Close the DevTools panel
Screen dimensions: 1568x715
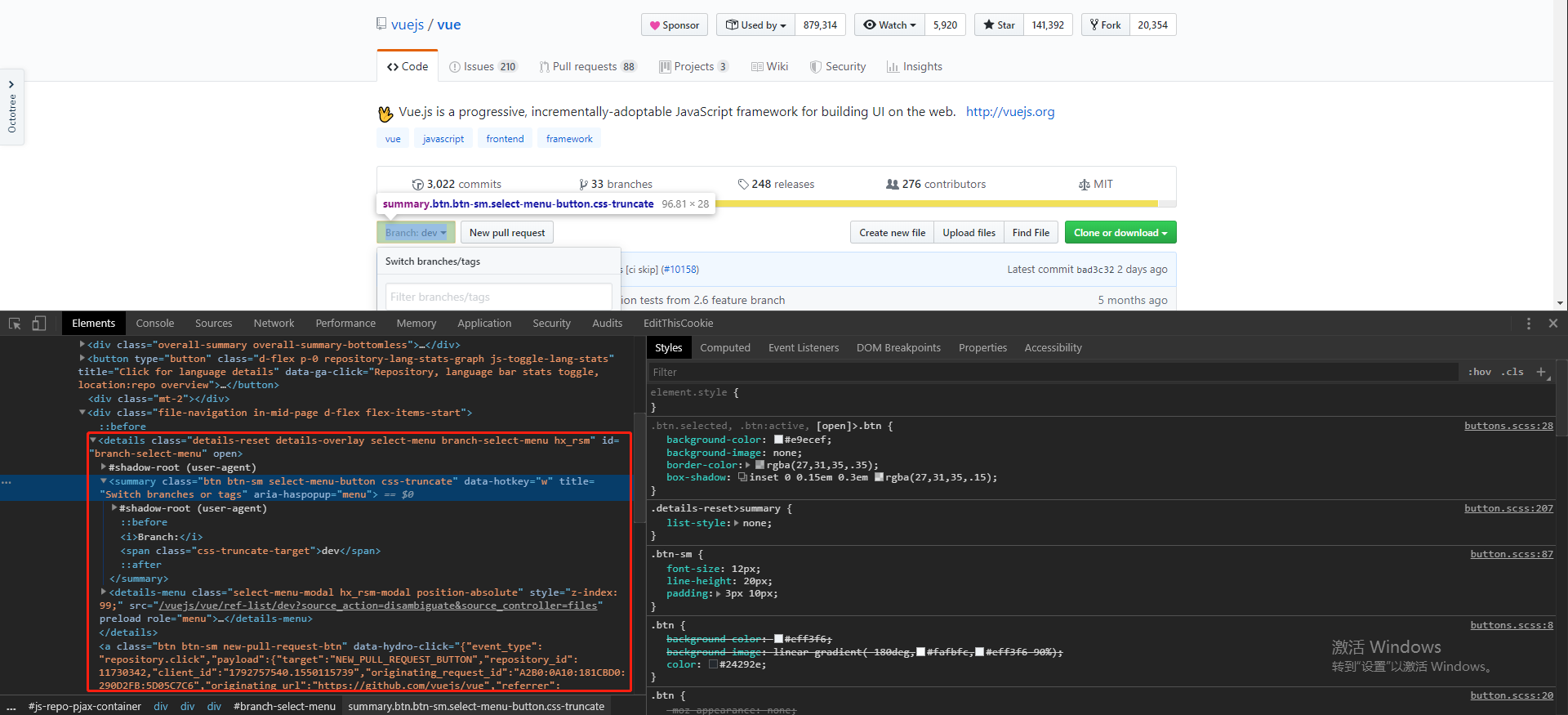click(x=1553, y=324)
